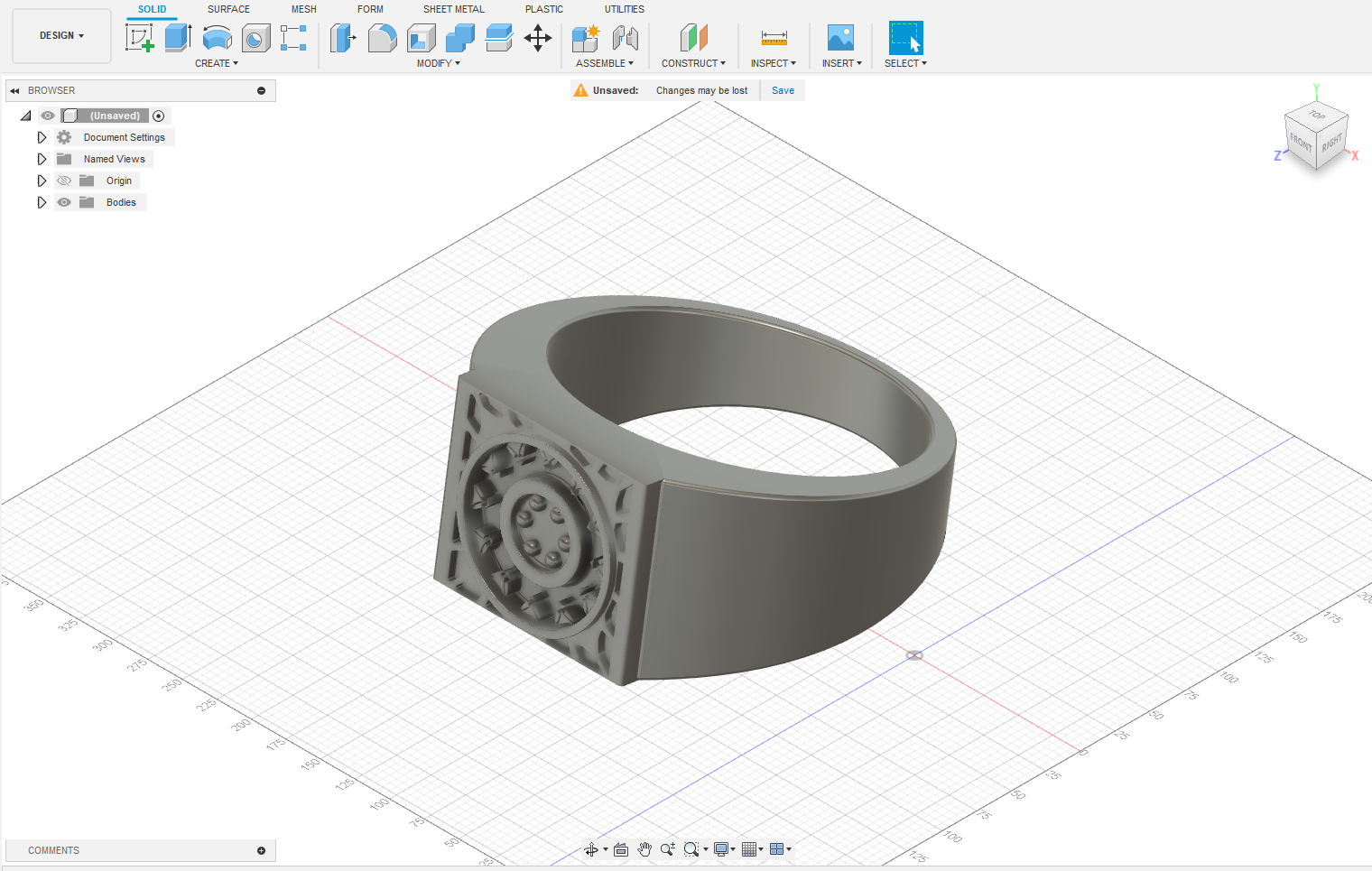Click the Save link
Viewport: 1372px width, 871px height.
coord(783,90)
